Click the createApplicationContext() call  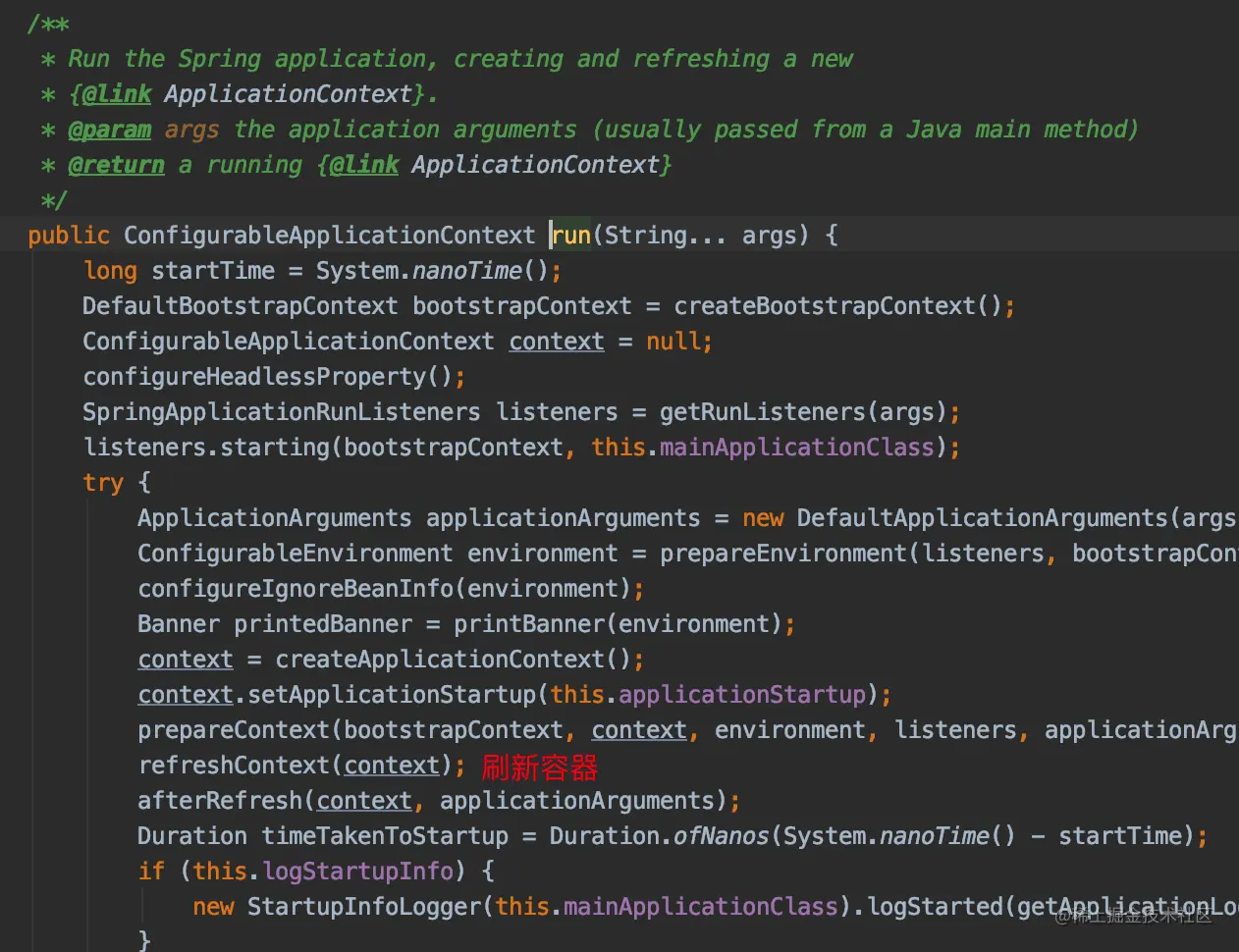(454, 660)
